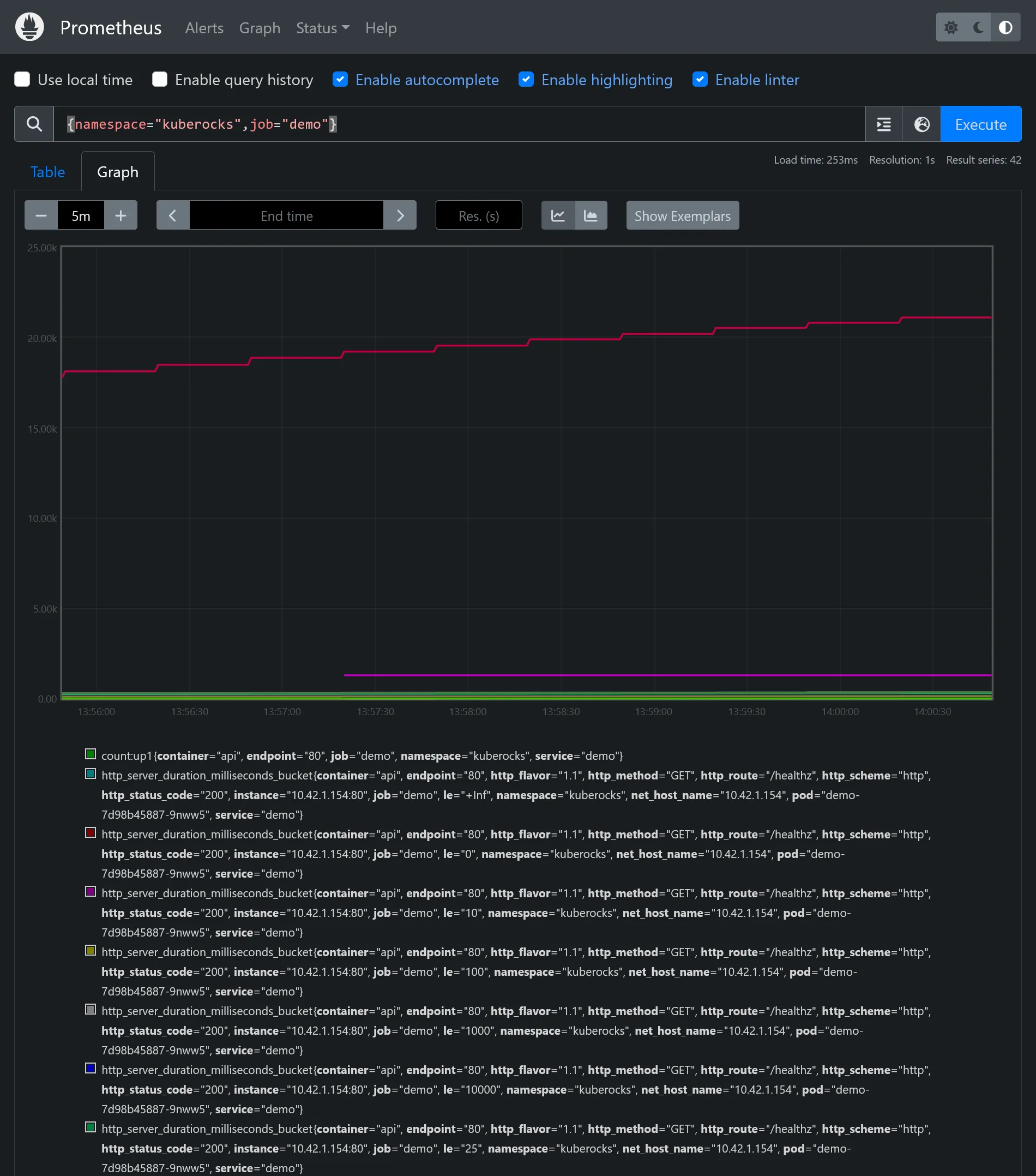Screen dimensions: 1036x1176
Task: Check Enable query history
Action: pyautogui.click(x=160, y=80)
